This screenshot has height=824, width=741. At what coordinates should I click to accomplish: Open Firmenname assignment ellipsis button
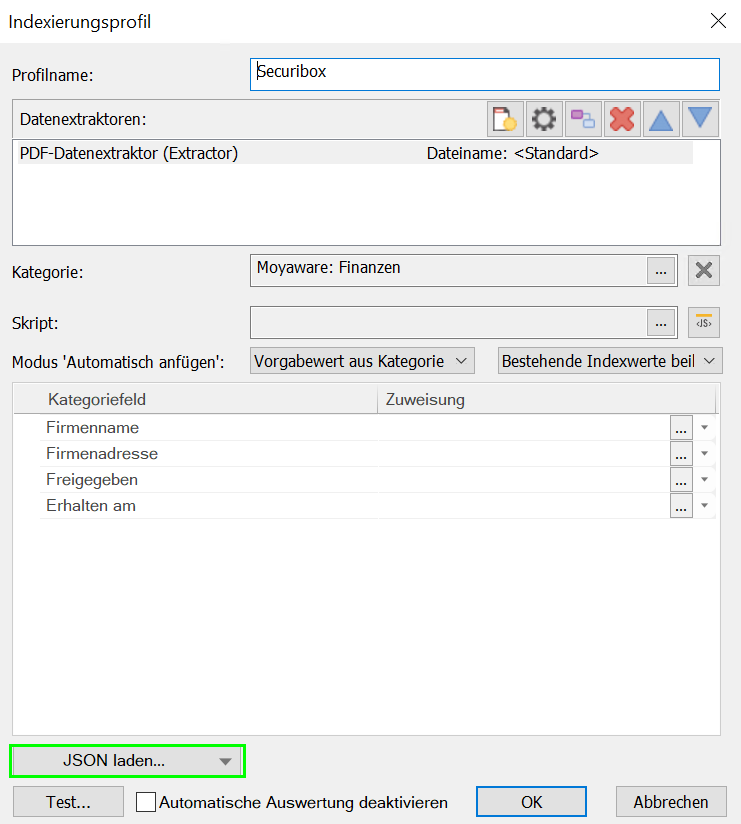pos(681,427)
